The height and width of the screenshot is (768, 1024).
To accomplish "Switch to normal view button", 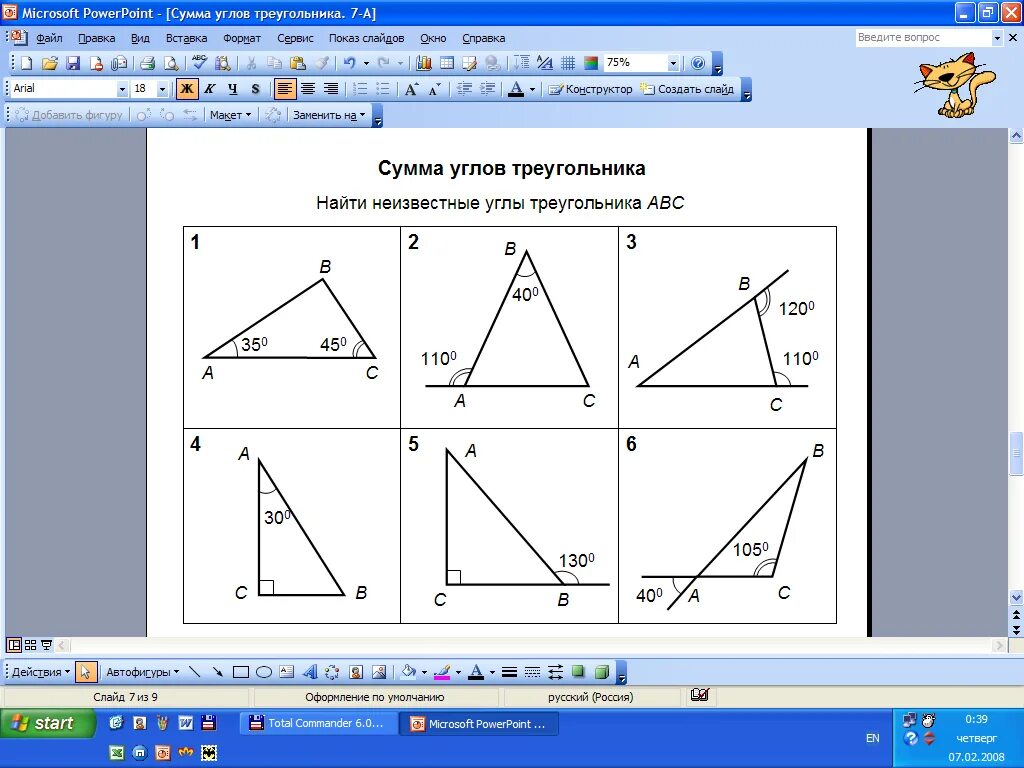I will (x=14, y=645).
